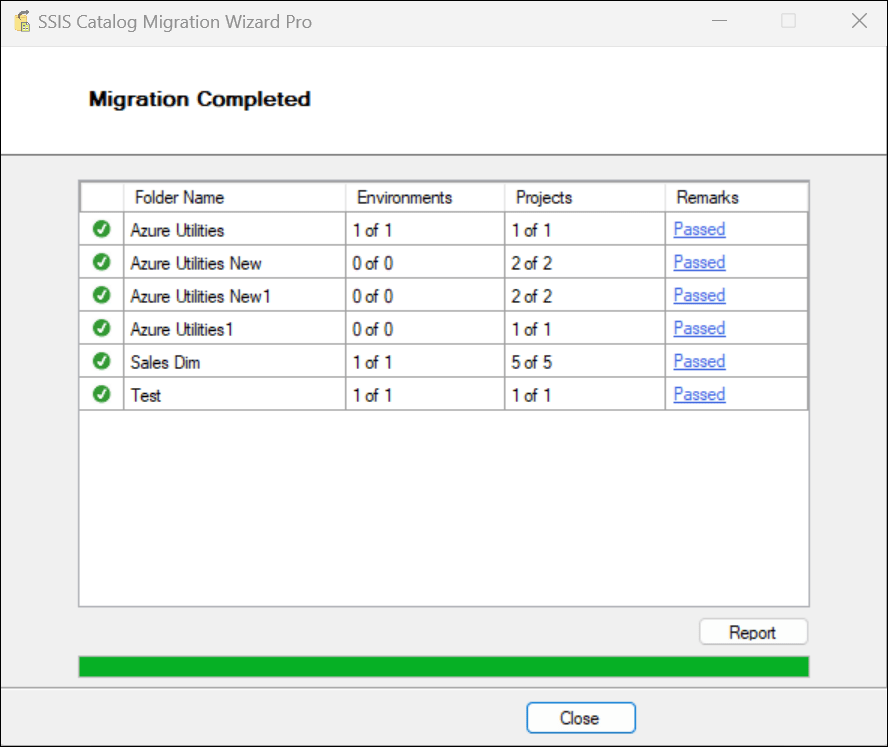
Task: Open the Passed remark for the Test folder
Action: coord(698,394)
